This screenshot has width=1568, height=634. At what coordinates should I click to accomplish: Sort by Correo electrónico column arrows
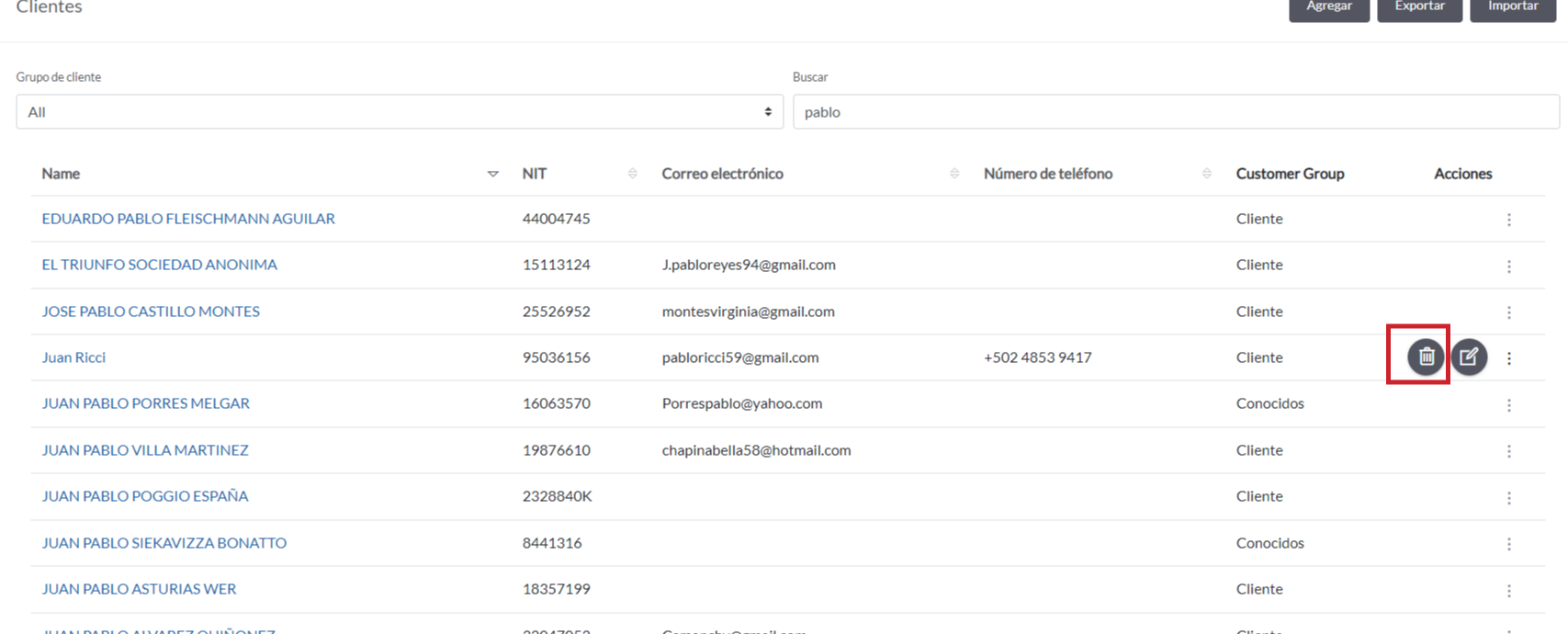954,174
